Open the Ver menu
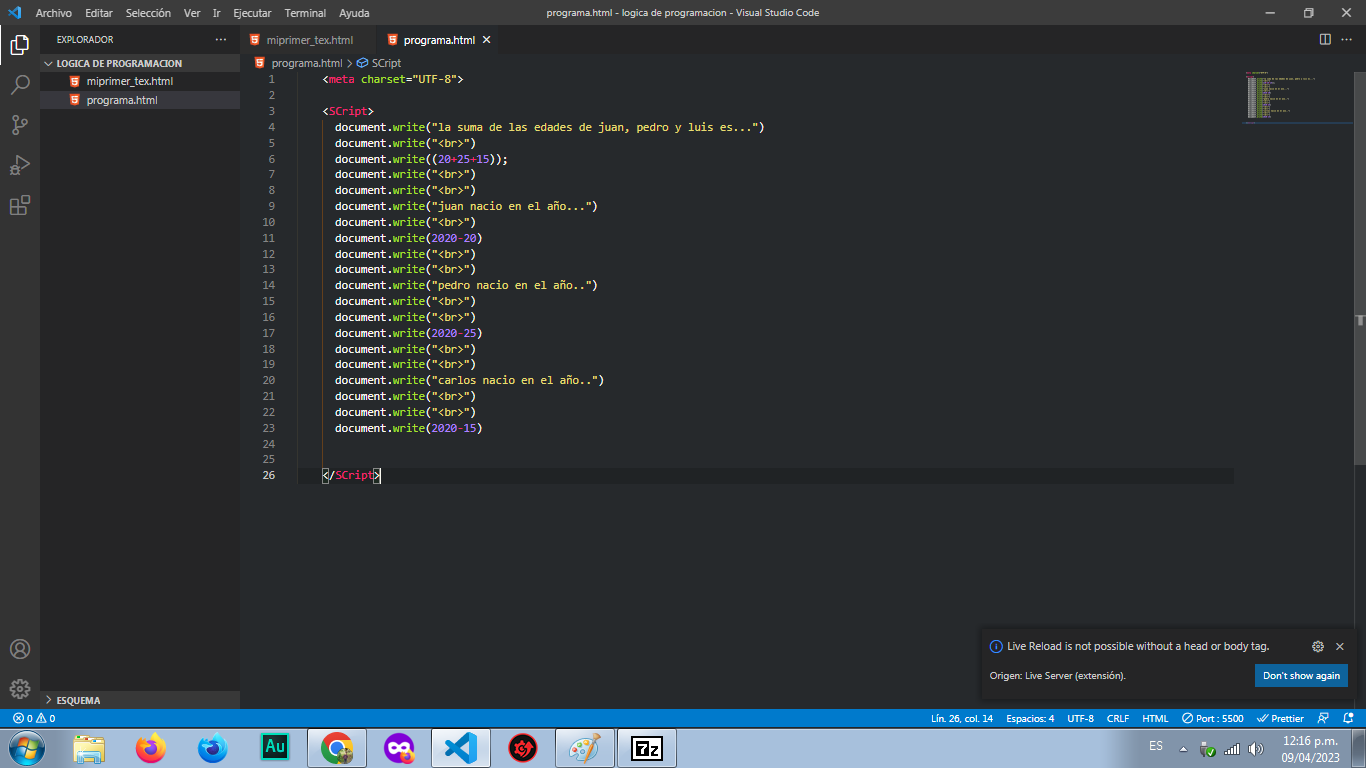Screen dimensions: 1366x768 pyautogui.click(x=192, y=13)
